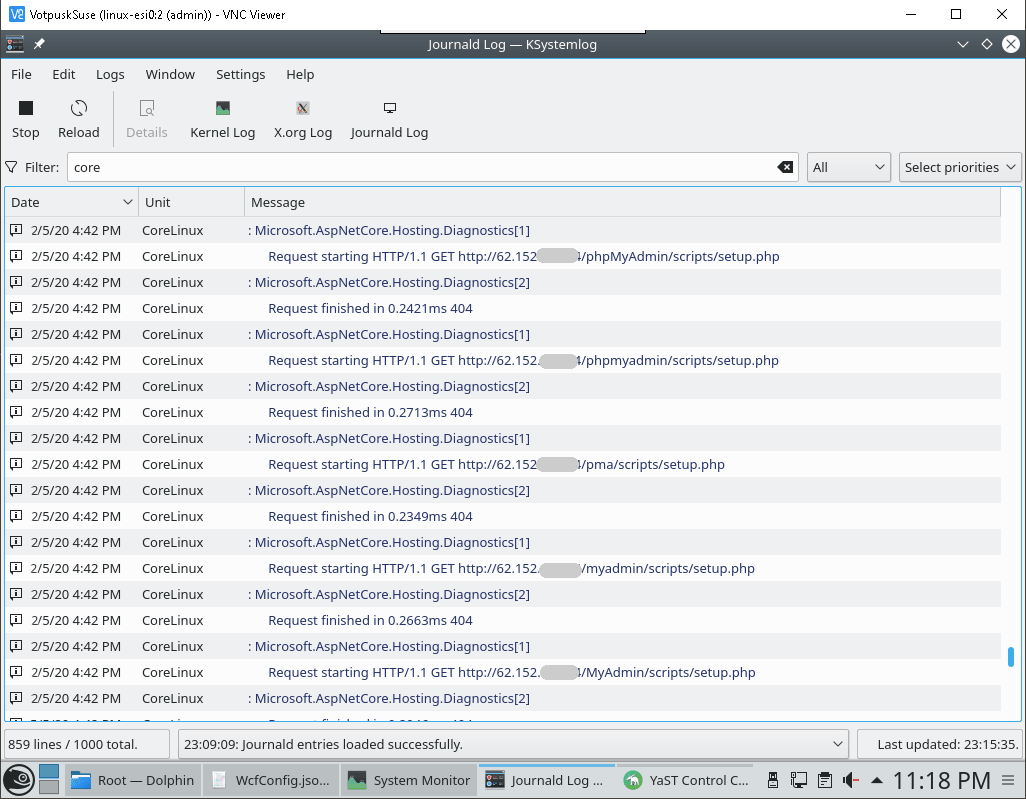Viewport: 1026px width, 799px height.
Task: Open the Help menu
Action: pyautogui.click(x=300, y=75)
